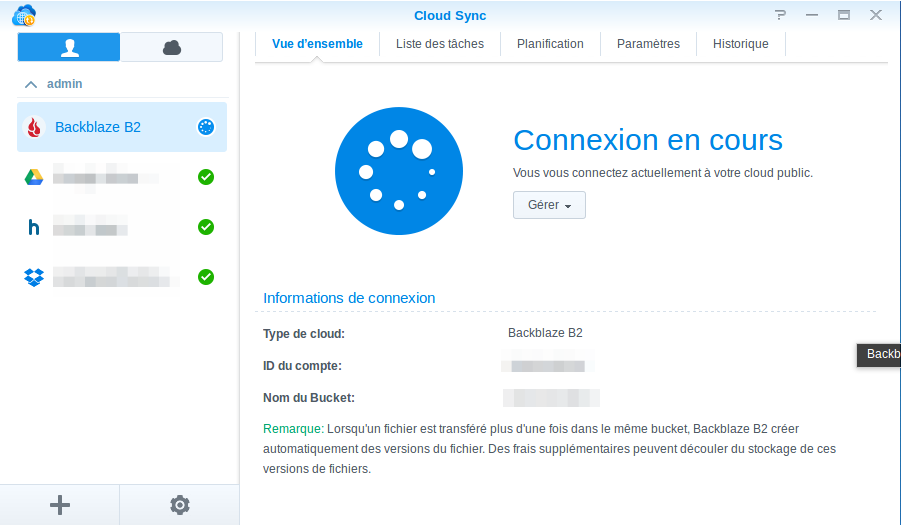This screenshot has width=901, height=525.
Task: Open the gear settings at sidebar bottom
Action: click(180, 505)
